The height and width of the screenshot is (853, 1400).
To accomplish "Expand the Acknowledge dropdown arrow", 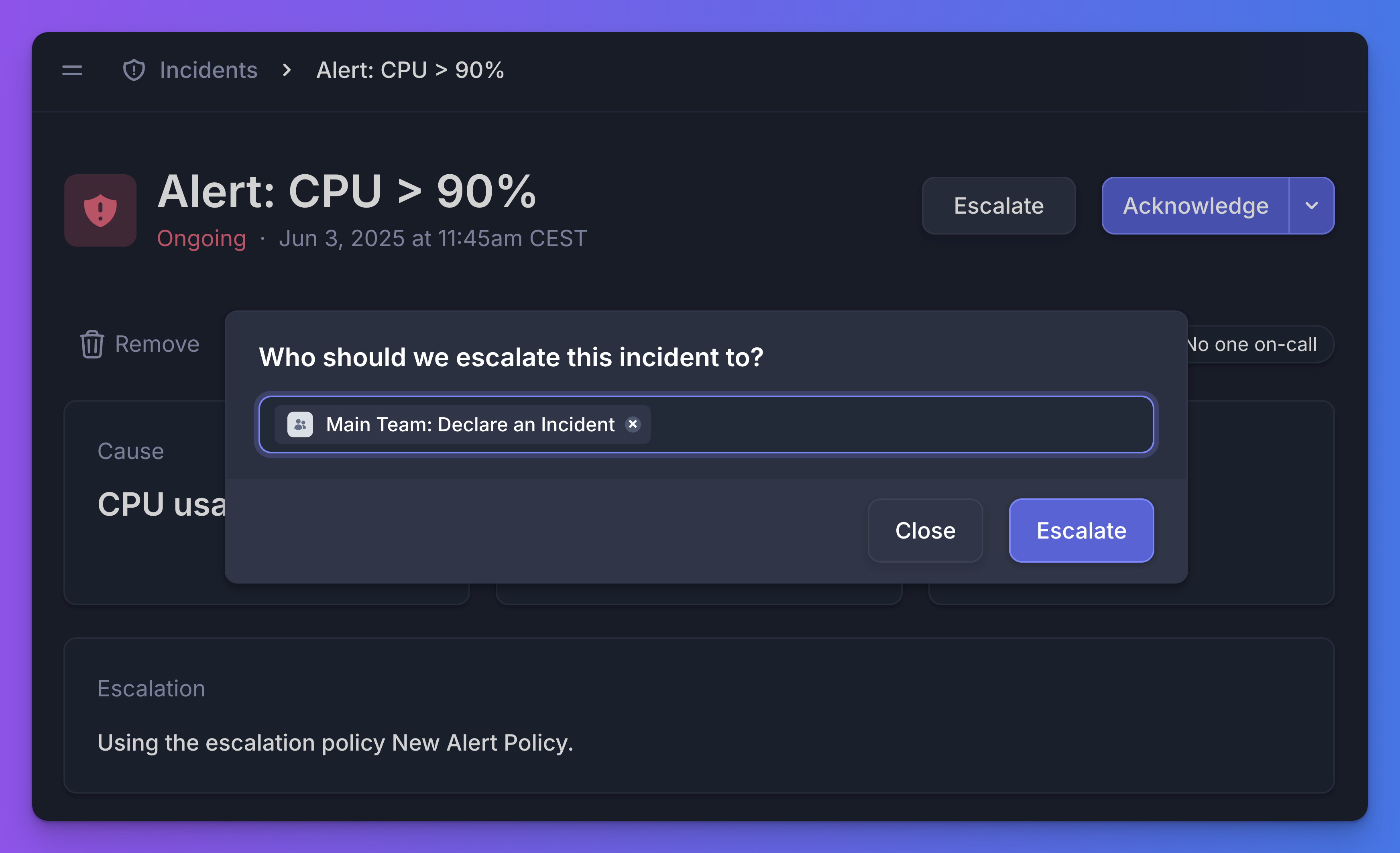I will pyautogui.click(x=1311, y=206).
